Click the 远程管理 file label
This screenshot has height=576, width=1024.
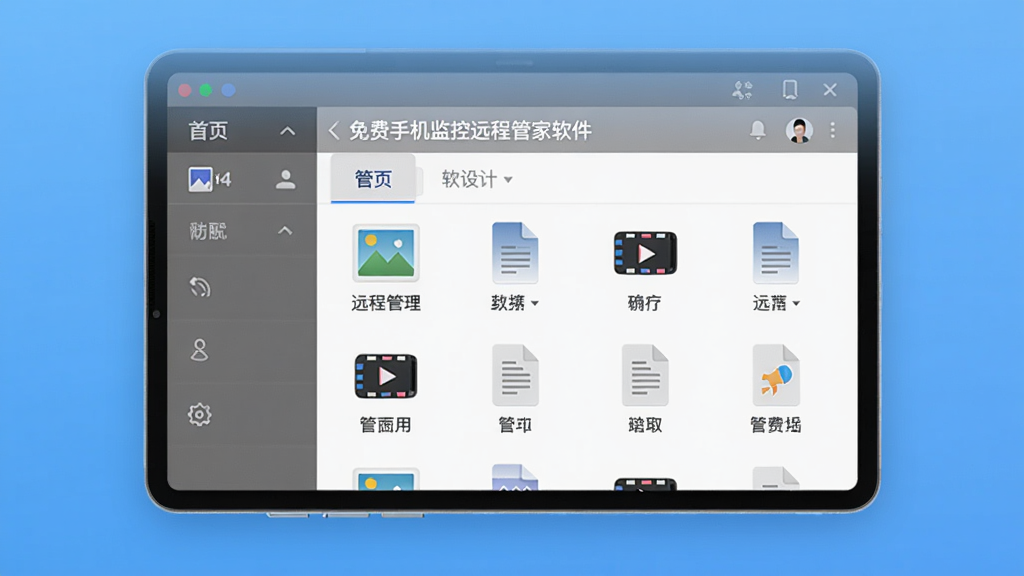385,303
